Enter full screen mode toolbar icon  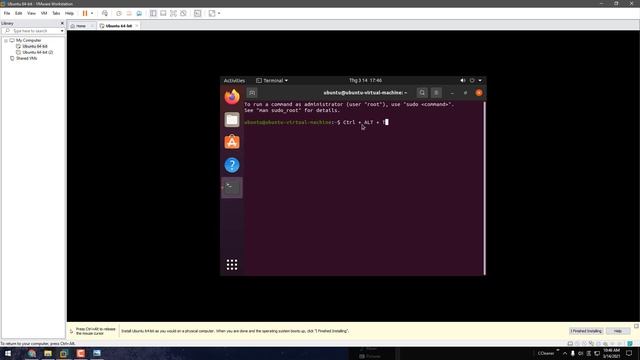tap(173, 13)
